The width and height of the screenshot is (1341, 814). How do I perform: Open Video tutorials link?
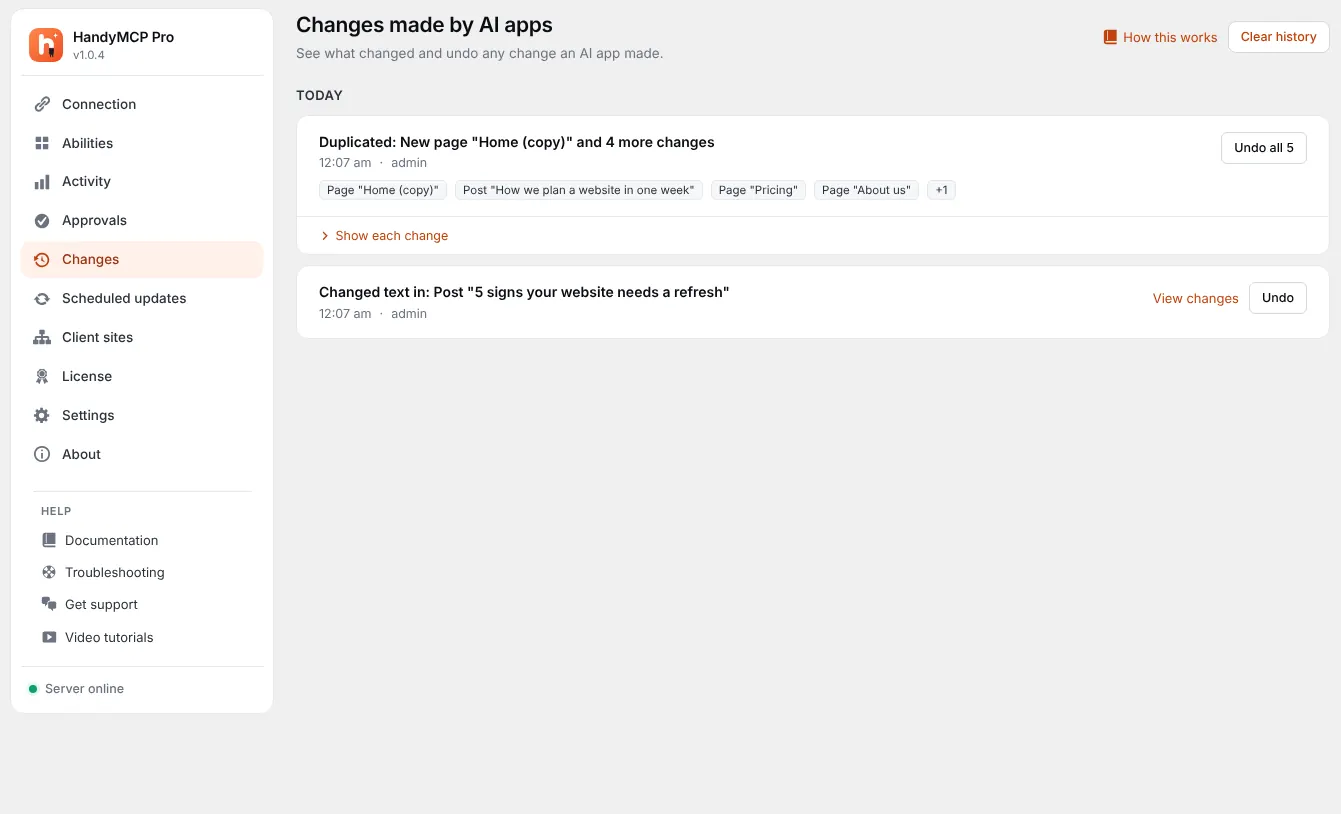[109, 637]
